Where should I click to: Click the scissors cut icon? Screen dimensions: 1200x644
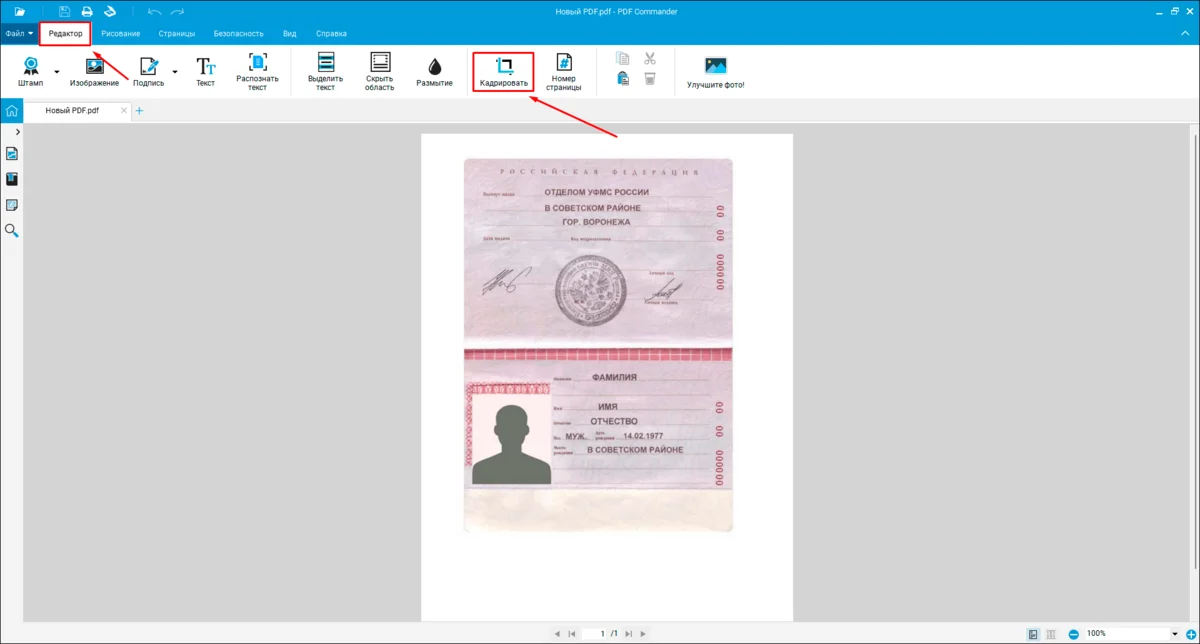coord(650,59)
